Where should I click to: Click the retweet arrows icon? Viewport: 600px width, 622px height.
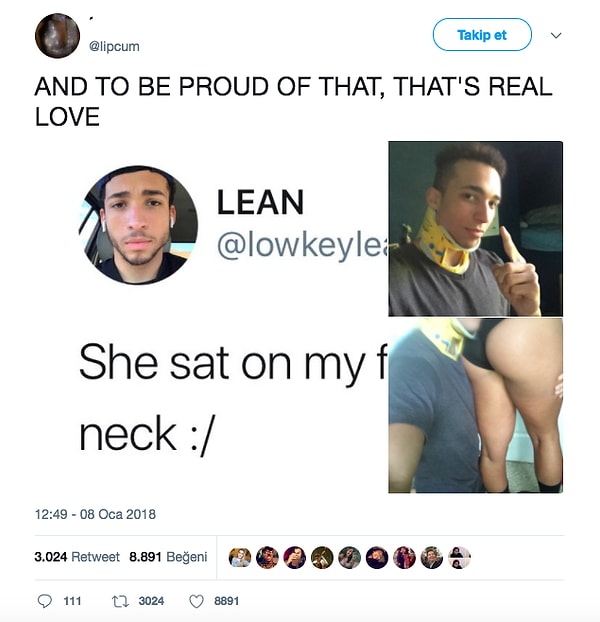119,601
